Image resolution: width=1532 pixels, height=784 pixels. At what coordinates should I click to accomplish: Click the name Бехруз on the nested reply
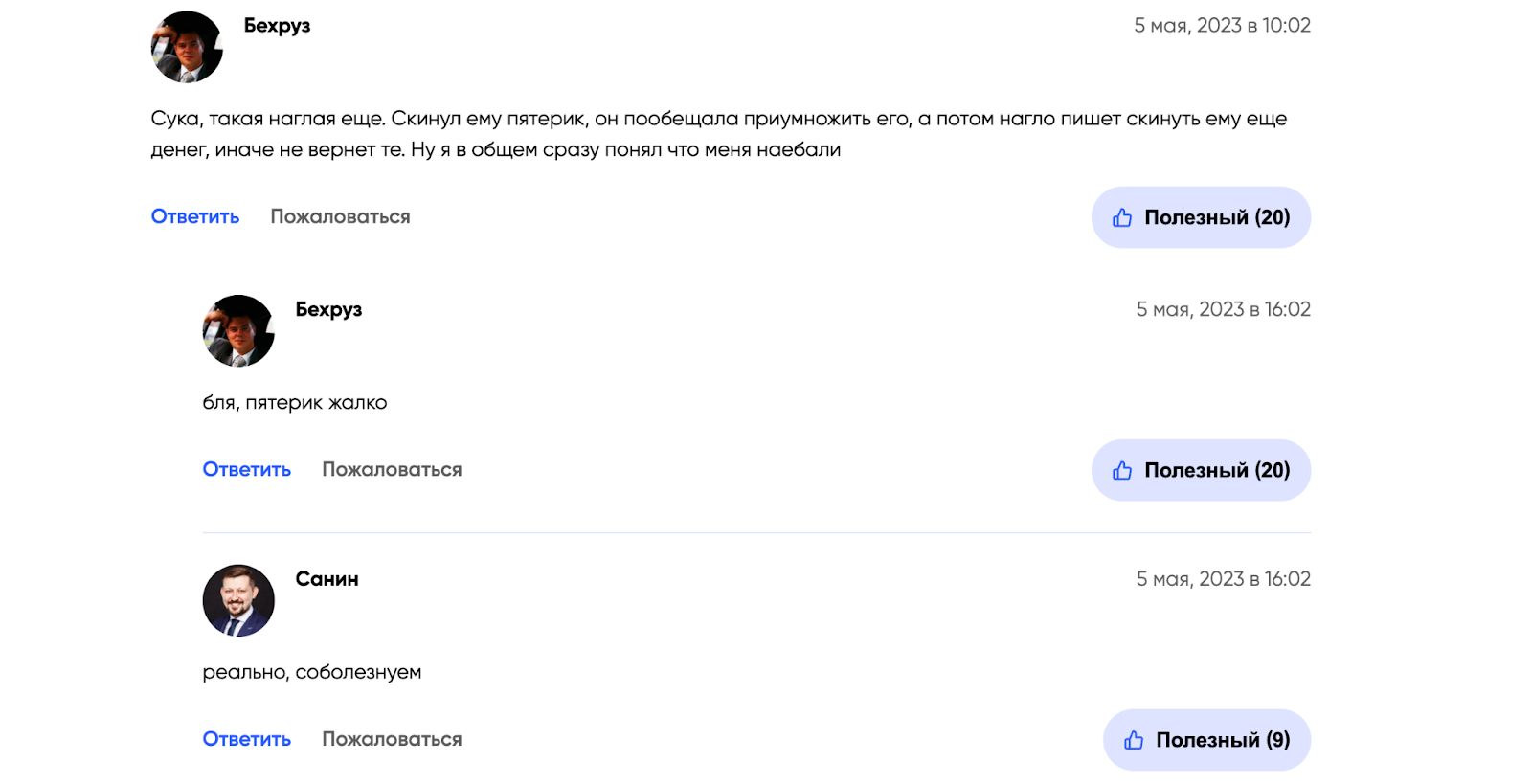(328, 309)
